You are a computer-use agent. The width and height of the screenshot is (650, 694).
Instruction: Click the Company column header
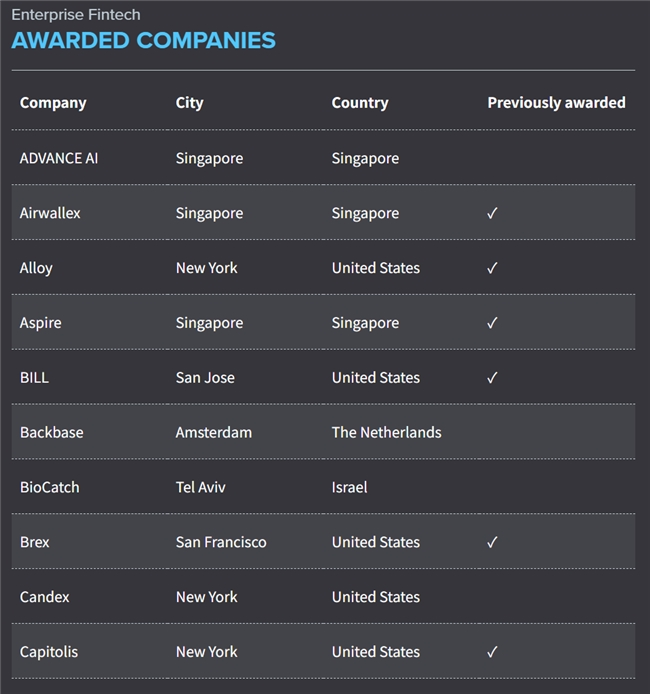(53, 102)
